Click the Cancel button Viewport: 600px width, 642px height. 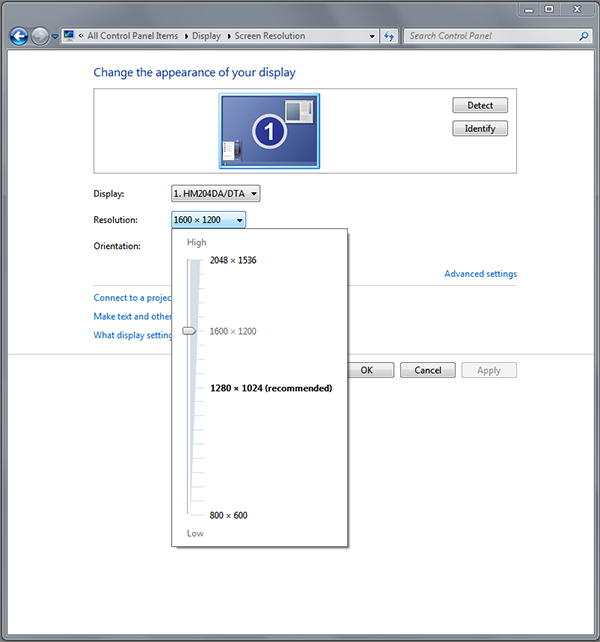(428, 370)
